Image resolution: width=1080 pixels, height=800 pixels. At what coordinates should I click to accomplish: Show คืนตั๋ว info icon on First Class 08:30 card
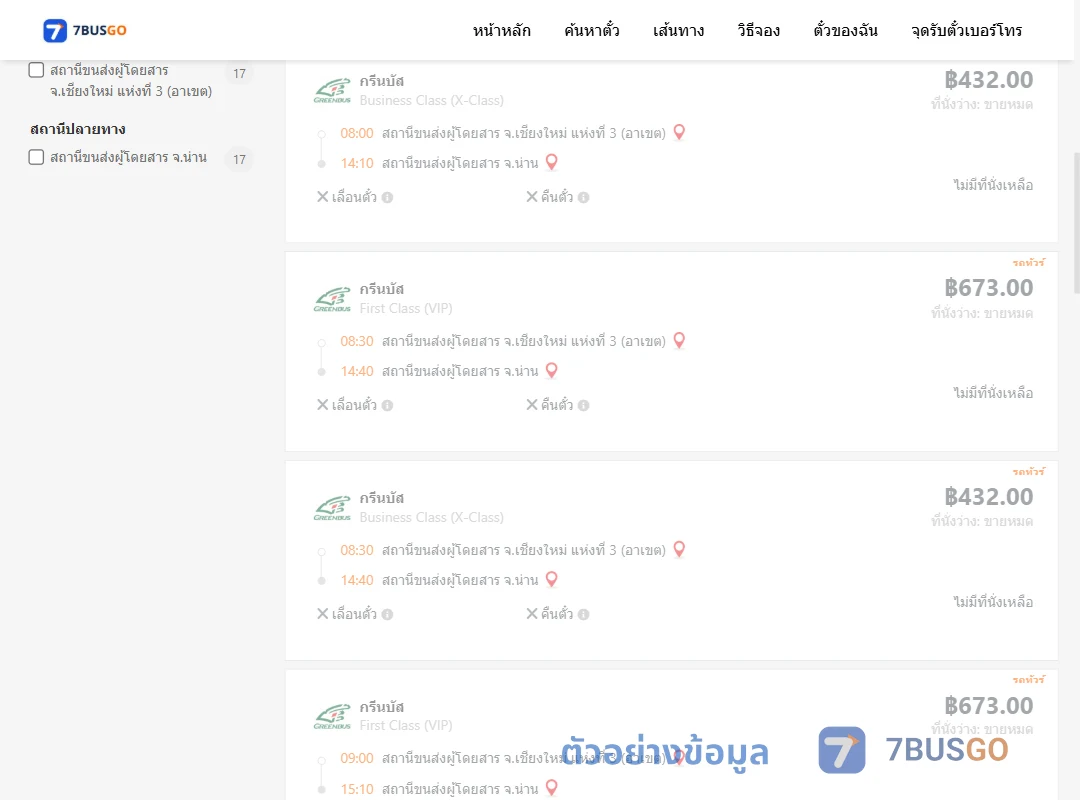[x=583, y=406]
